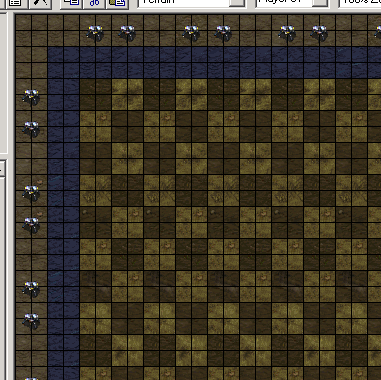Select the sixth unit in the top row
381x380 pixels.
319,33
